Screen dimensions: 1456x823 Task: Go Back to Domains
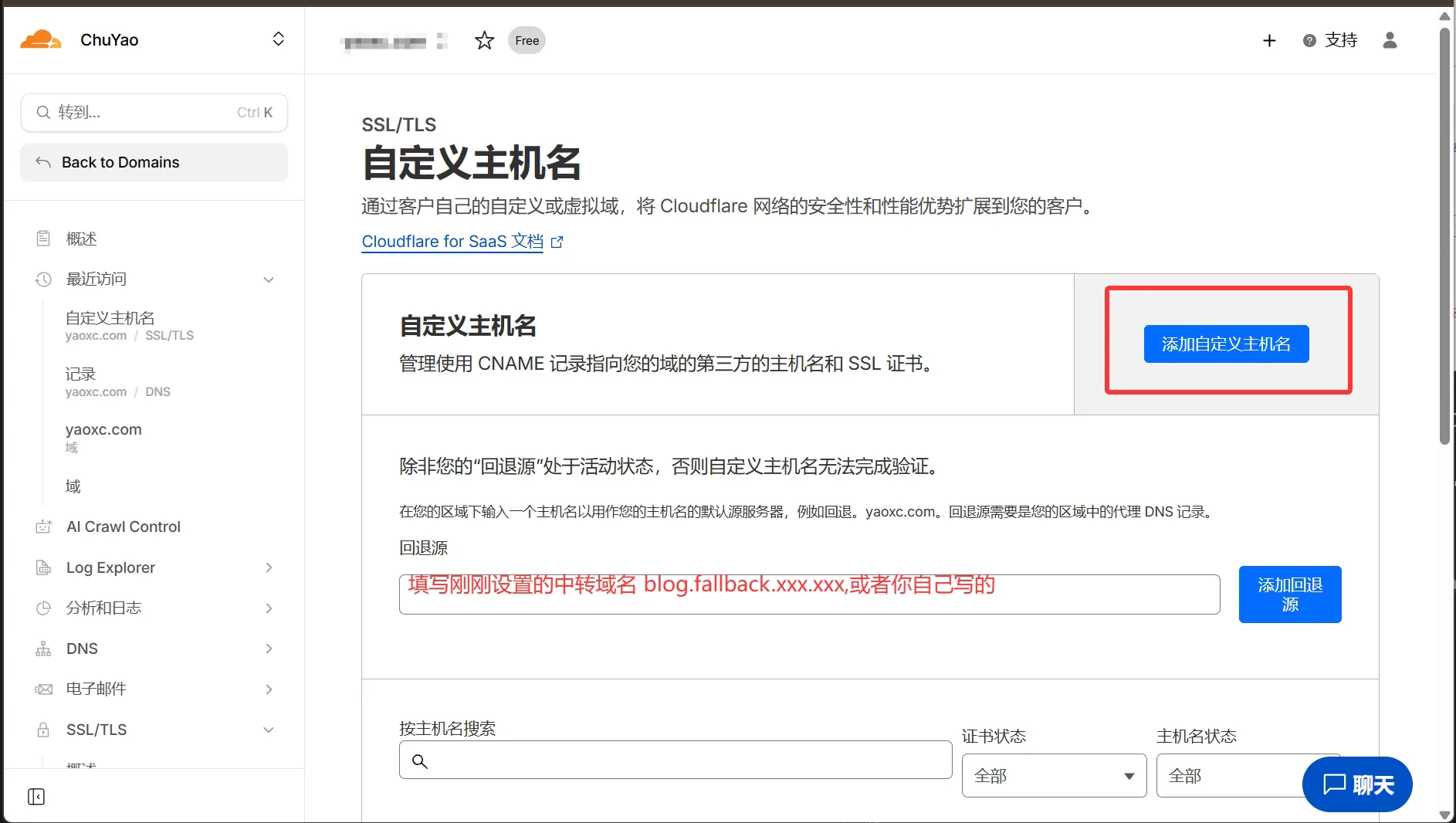click(154, 162)
